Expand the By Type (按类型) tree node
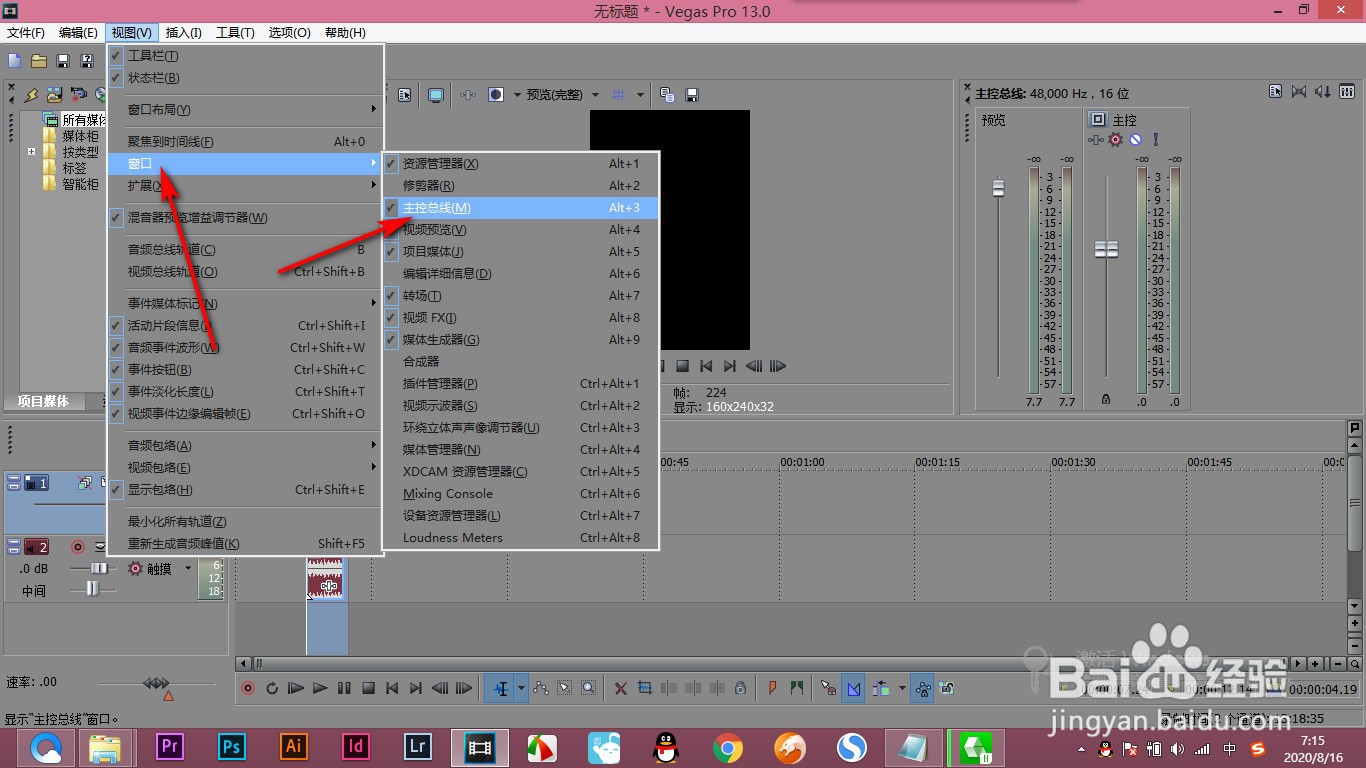The height and width of the screenshot is (768, 1366). tap(32, 153)
